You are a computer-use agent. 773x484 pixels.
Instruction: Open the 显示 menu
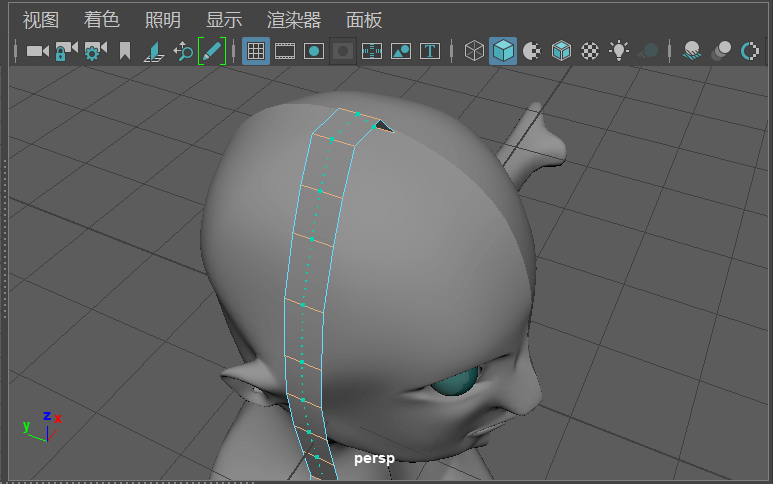click(x=224, y=20)
